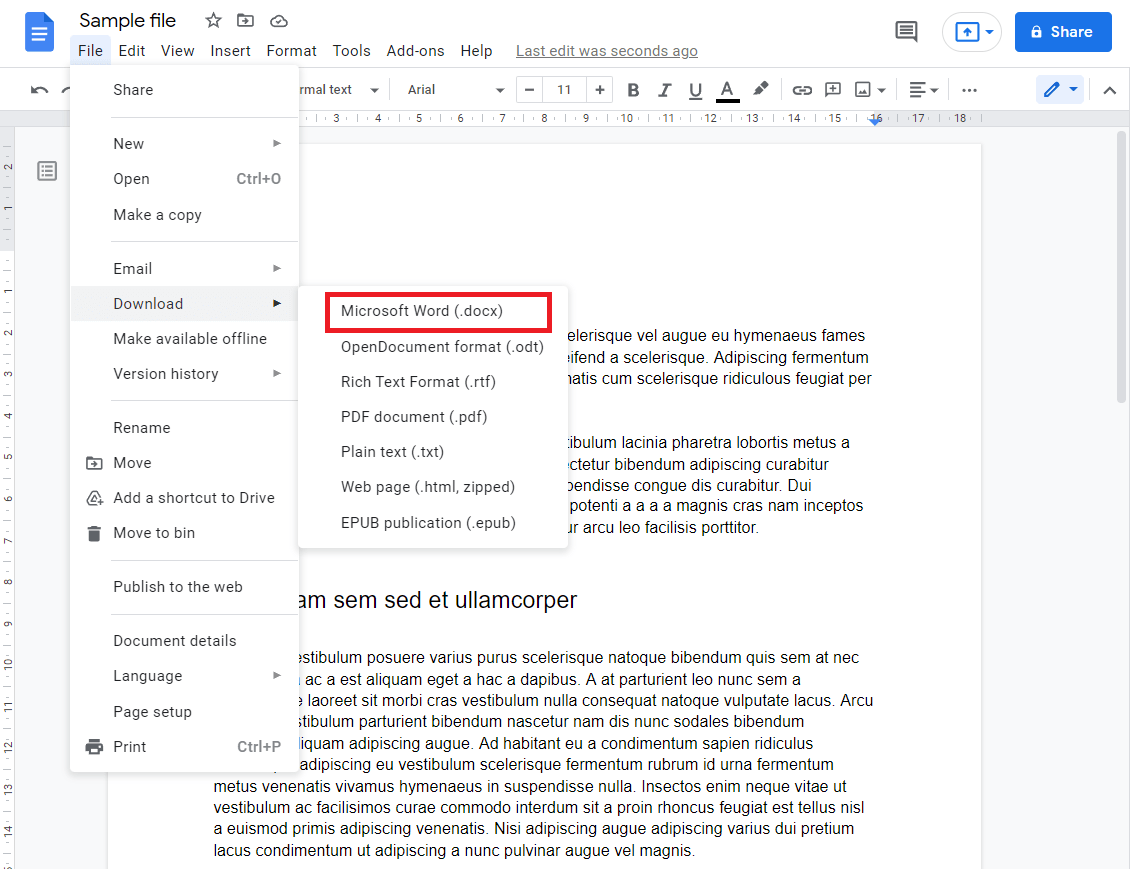Toggle underline formatting

[695, 89]
